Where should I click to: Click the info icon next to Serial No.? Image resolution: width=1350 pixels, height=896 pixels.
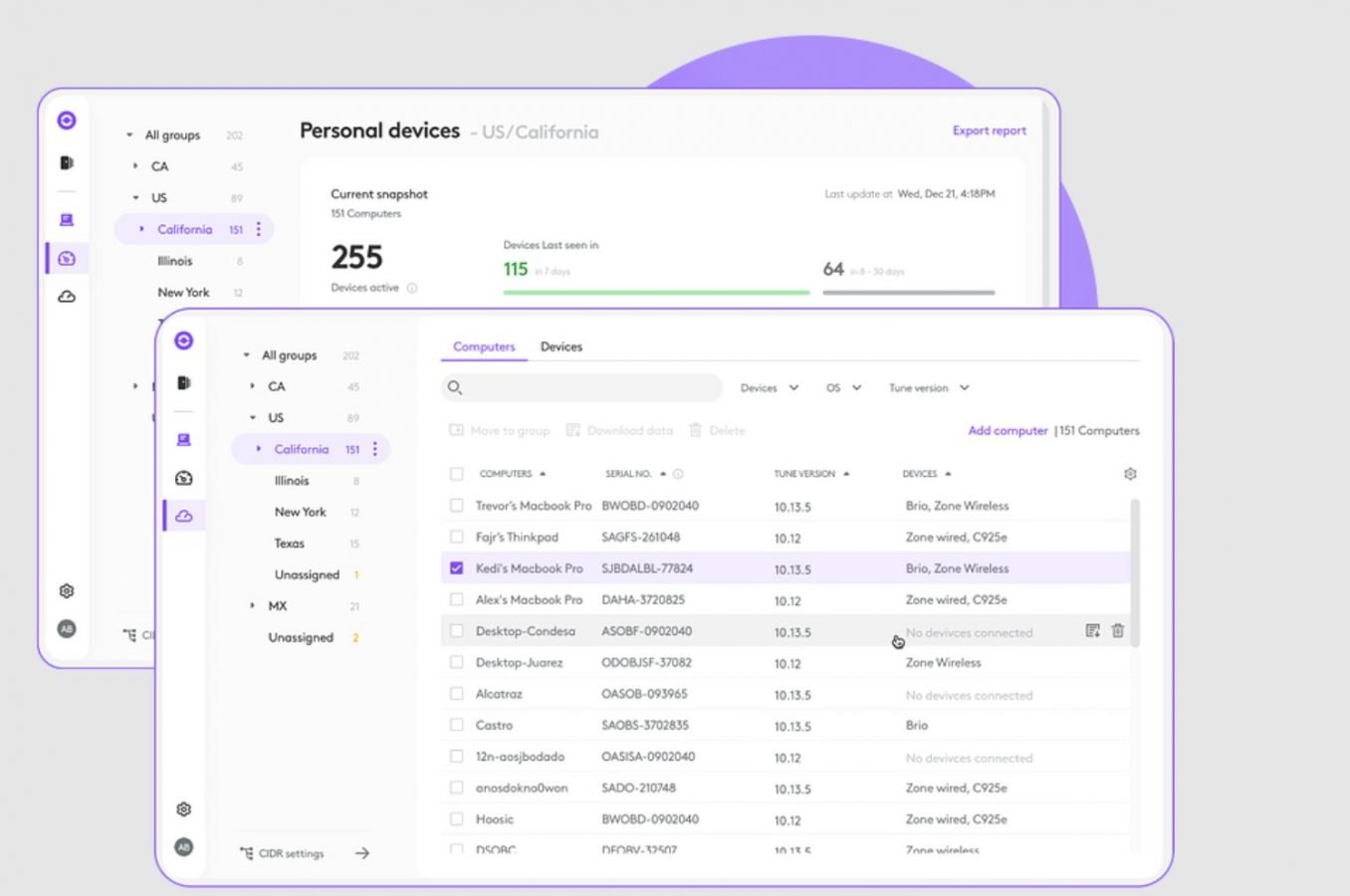tap(678, 474)
